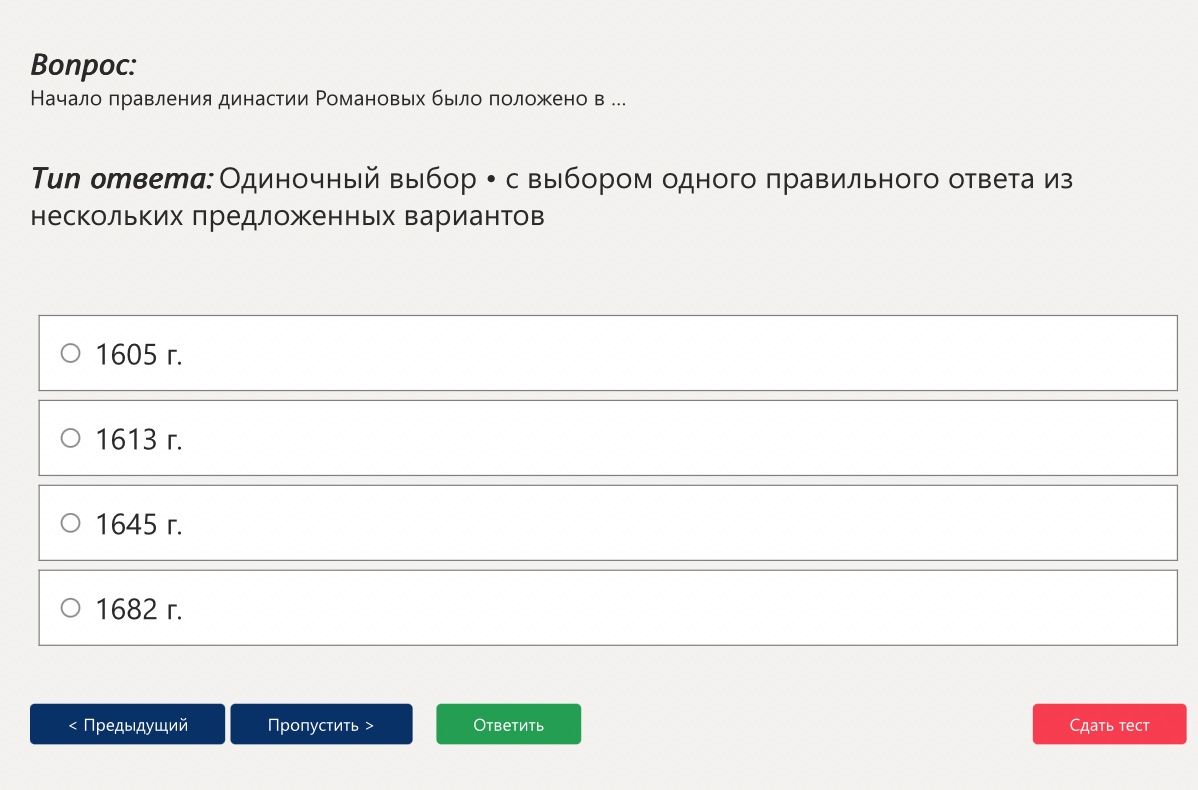This screenshot has height=790, width=1198.
Task: Click the answer text 1605 г.
Action: [x=138, y=355]
